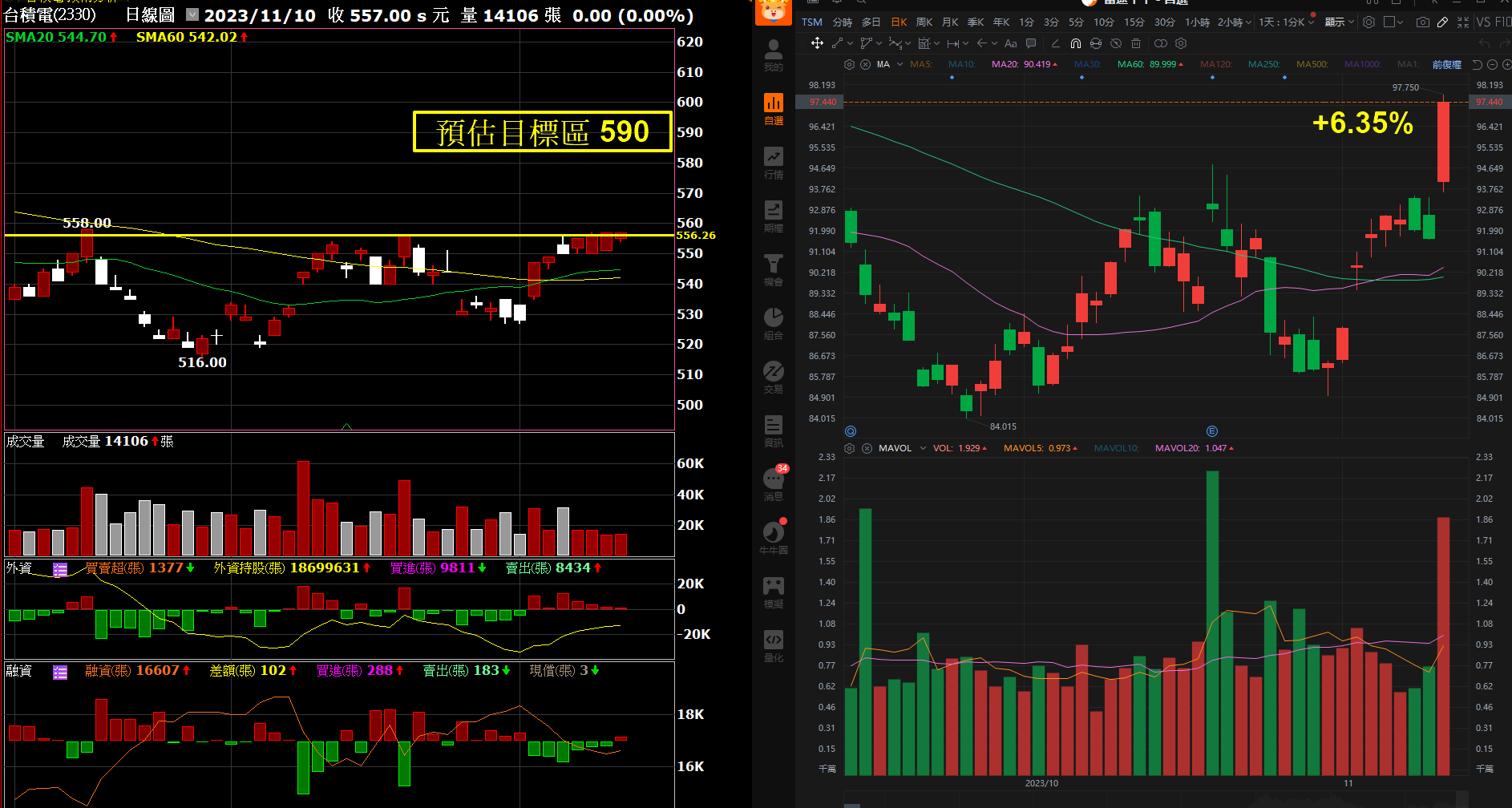Switch to the 多日 multi-day tab
The image size is (1512, 808).
[x=871, y=22]
